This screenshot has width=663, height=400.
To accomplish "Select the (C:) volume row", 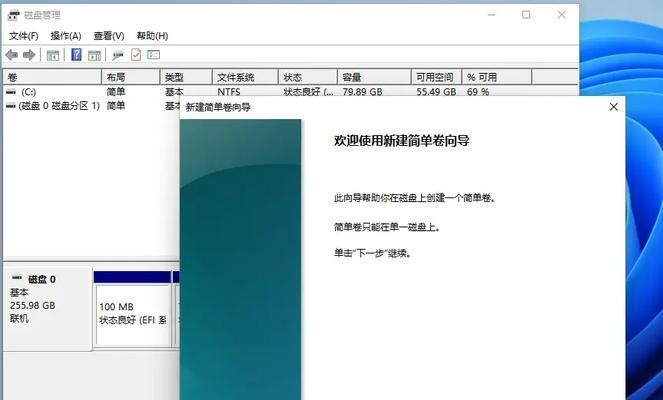I will point(291,92).
